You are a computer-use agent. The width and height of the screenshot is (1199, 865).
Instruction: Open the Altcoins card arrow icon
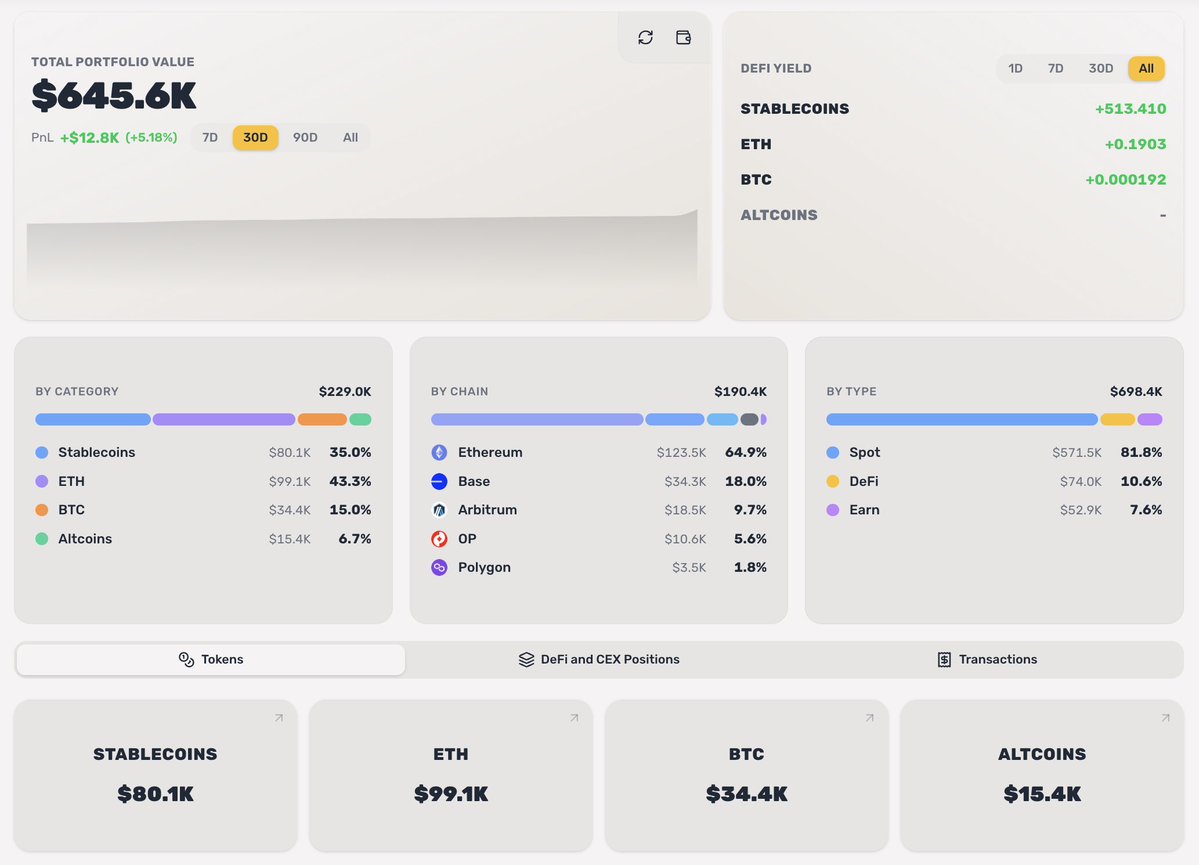click(x=1165, y=717)
